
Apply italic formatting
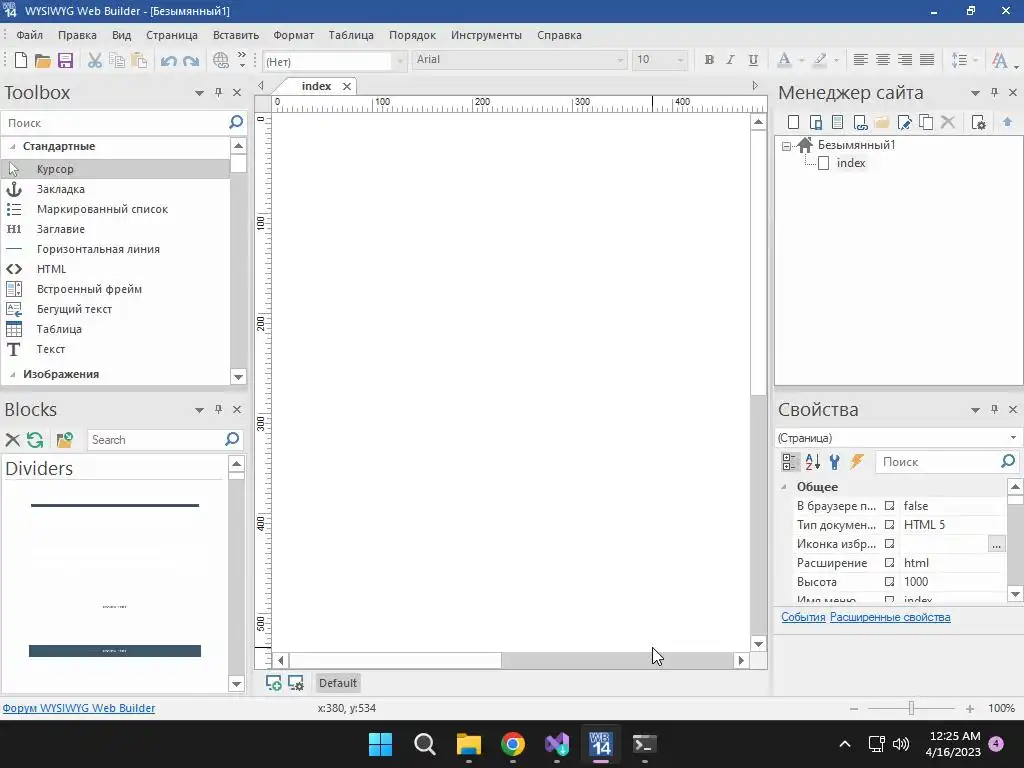pos(731,60)
